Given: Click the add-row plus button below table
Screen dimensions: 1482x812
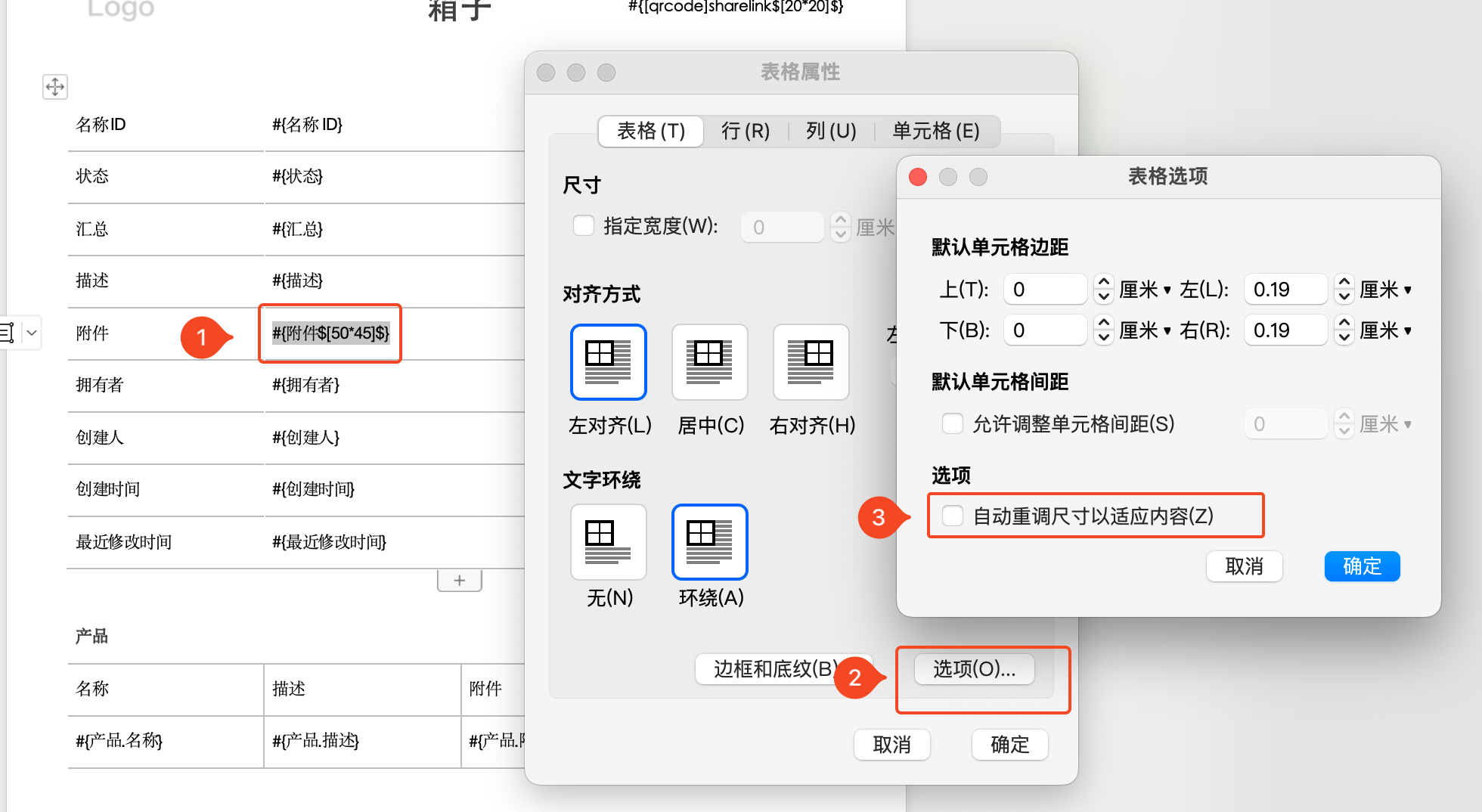Looking at the screenshot, I should (460, 581).
